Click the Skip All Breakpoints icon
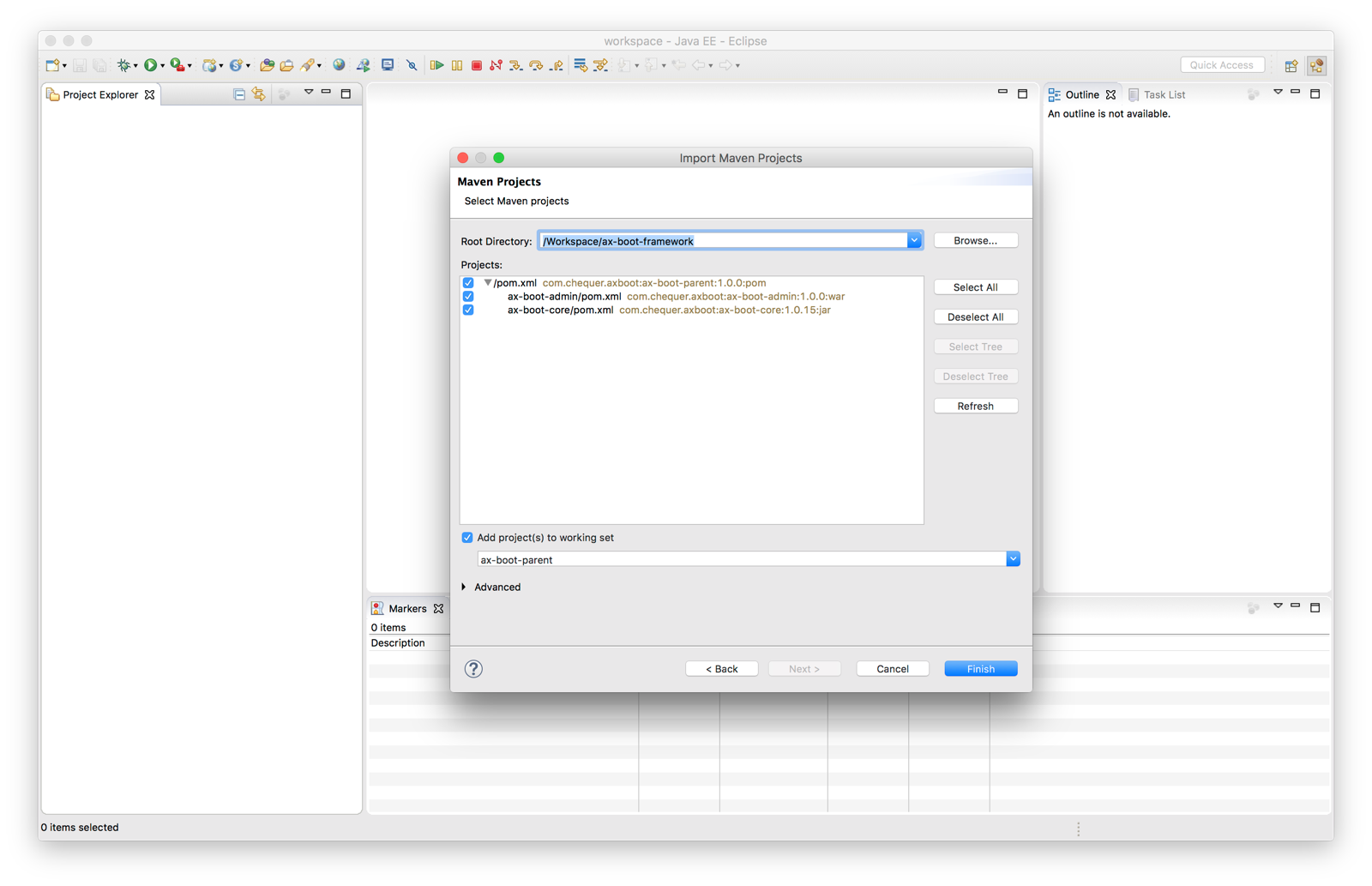 point(412,65)
